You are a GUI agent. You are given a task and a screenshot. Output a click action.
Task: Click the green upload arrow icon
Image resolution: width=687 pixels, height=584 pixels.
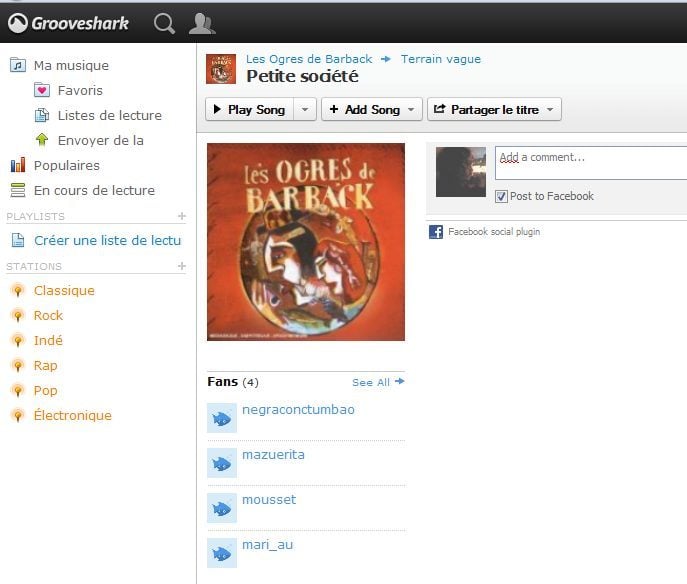pyautogui.click(x=42, y=140)
